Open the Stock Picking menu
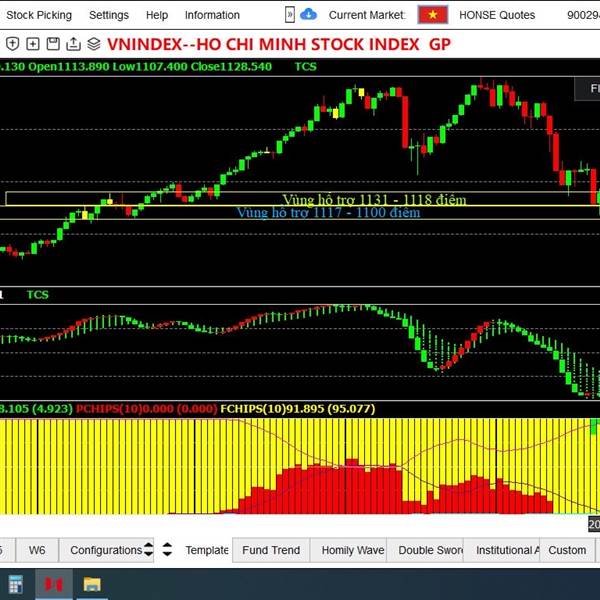Screen dimensions: 600x600 click(x=39, y=15)
